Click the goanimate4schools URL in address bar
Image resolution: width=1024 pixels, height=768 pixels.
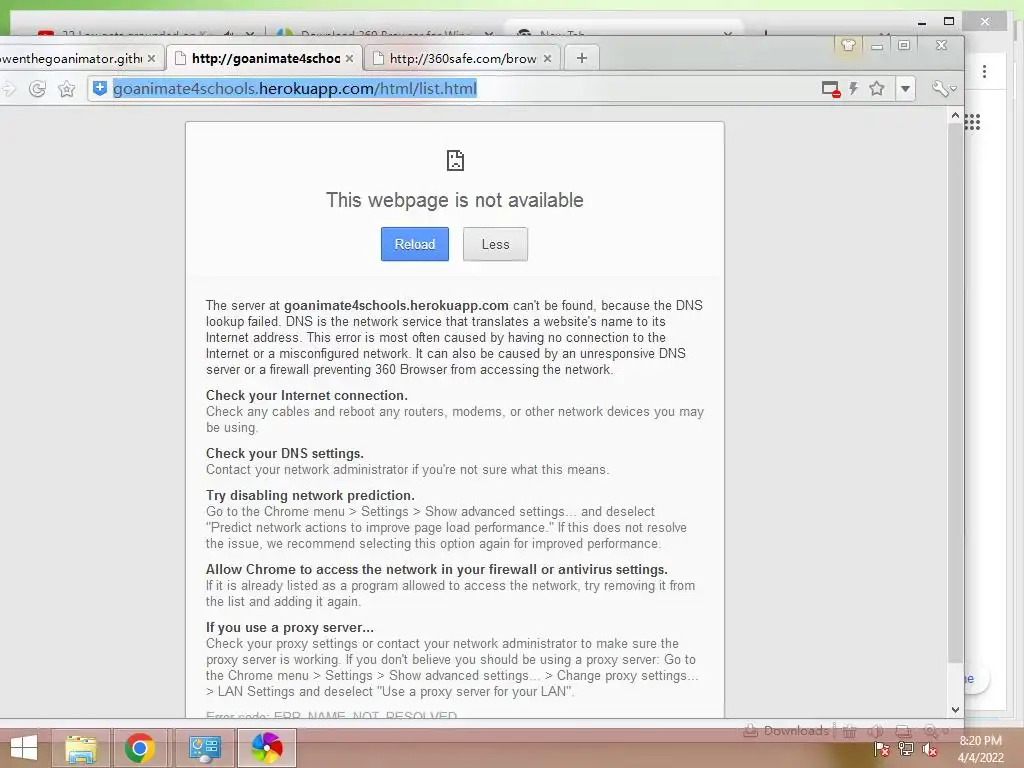295,88
